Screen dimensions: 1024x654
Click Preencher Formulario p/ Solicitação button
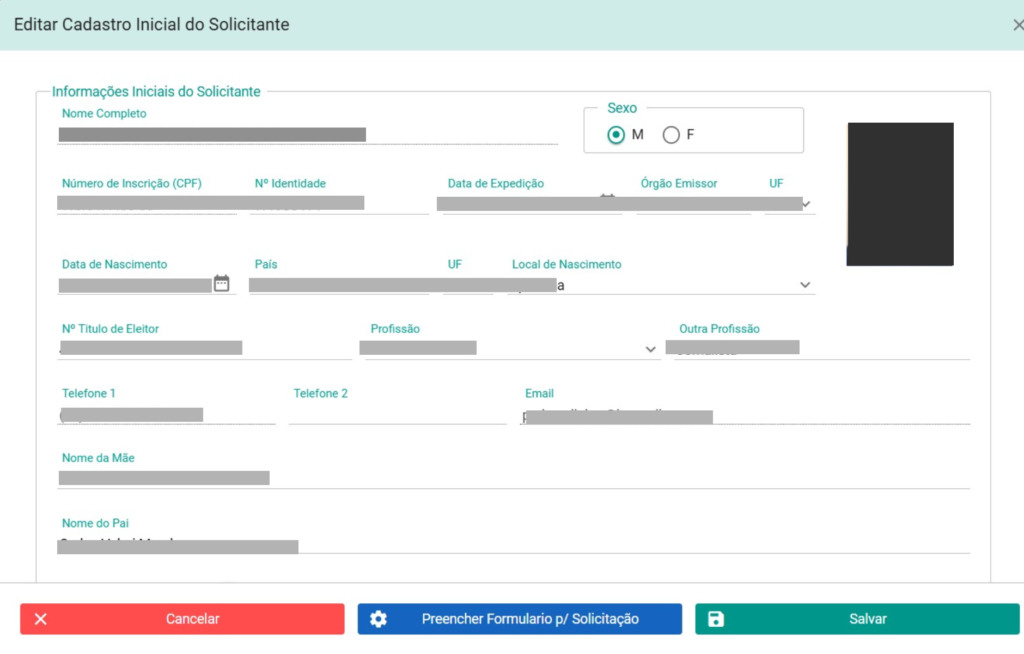point(520,619)
